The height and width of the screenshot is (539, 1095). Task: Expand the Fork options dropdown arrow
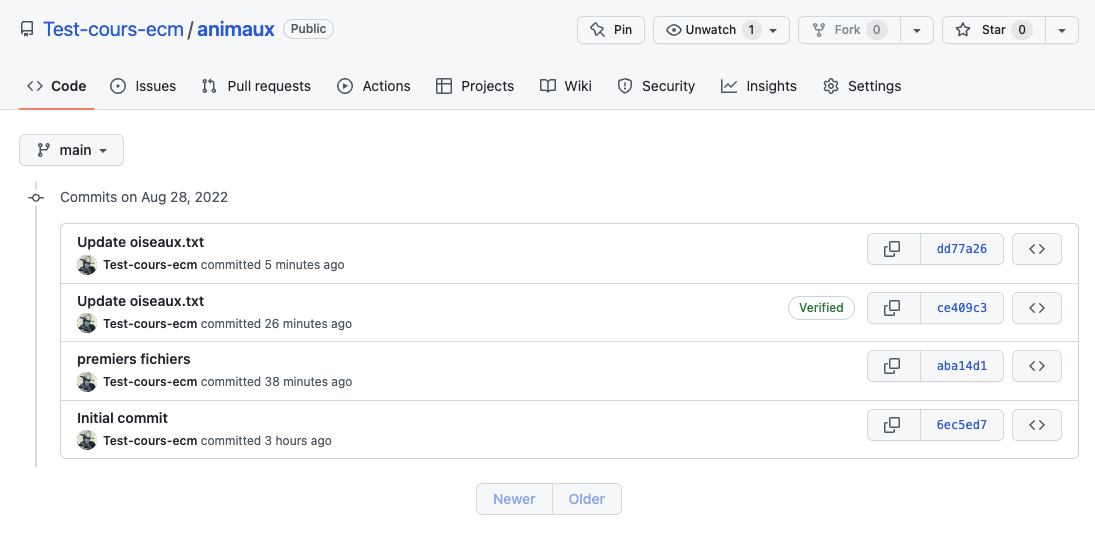click(917, 30)
